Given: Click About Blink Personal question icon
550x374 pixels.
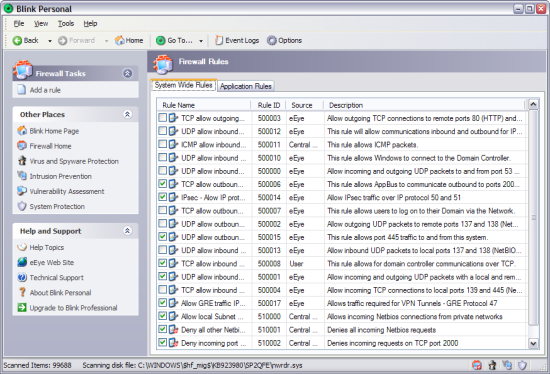Looking at the screenshot, I should [x=22, y=292].
